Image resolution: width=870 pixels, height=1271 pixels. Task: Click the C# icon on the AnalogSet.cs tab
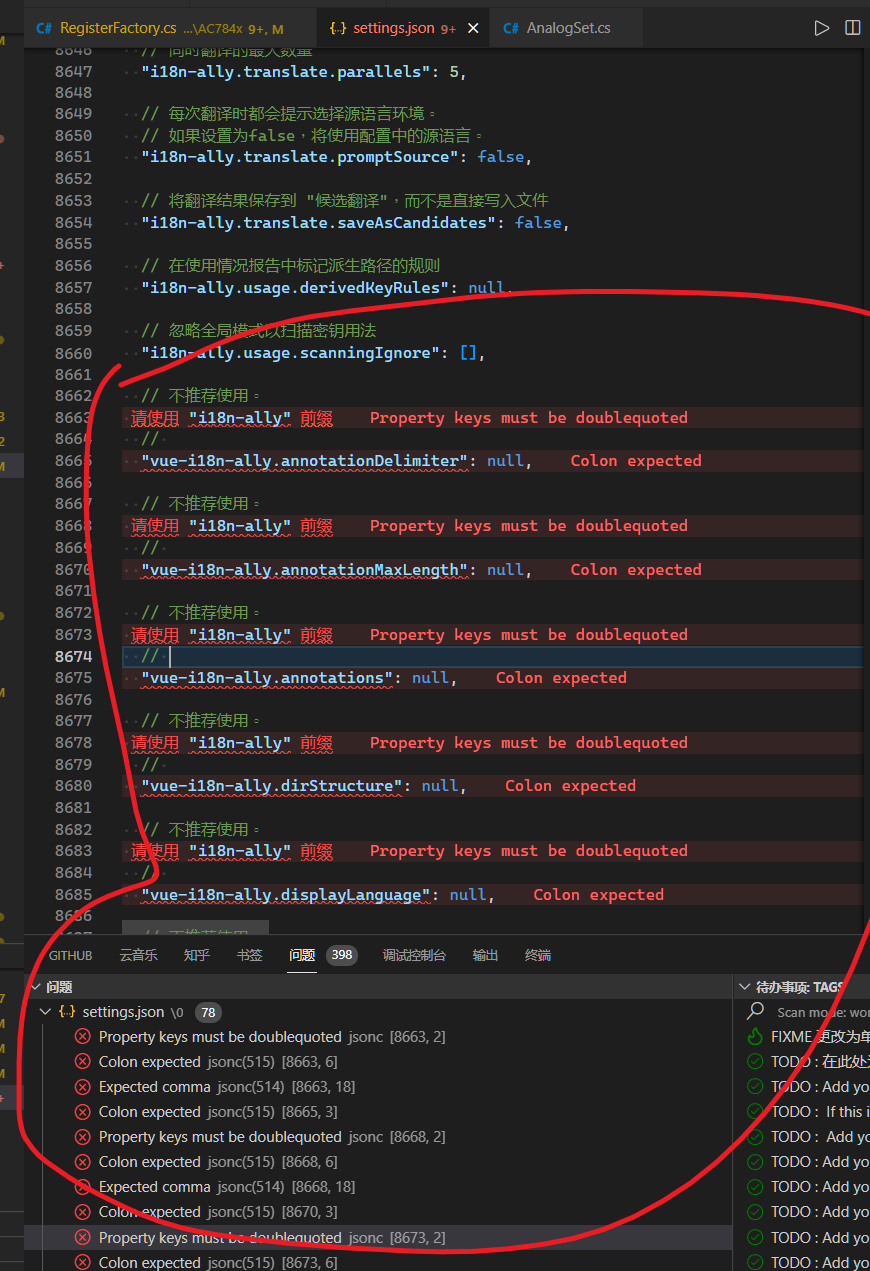[x=510, y=28]
